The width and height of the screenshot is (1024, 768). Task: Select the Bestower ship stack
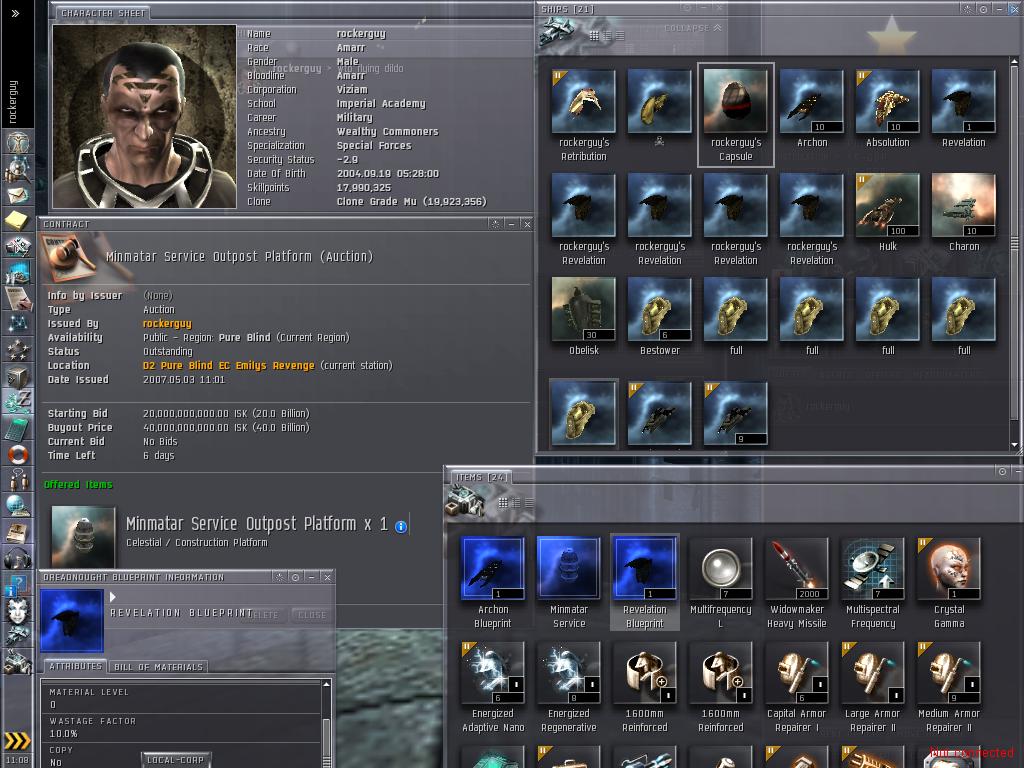(x=660, y=317)
